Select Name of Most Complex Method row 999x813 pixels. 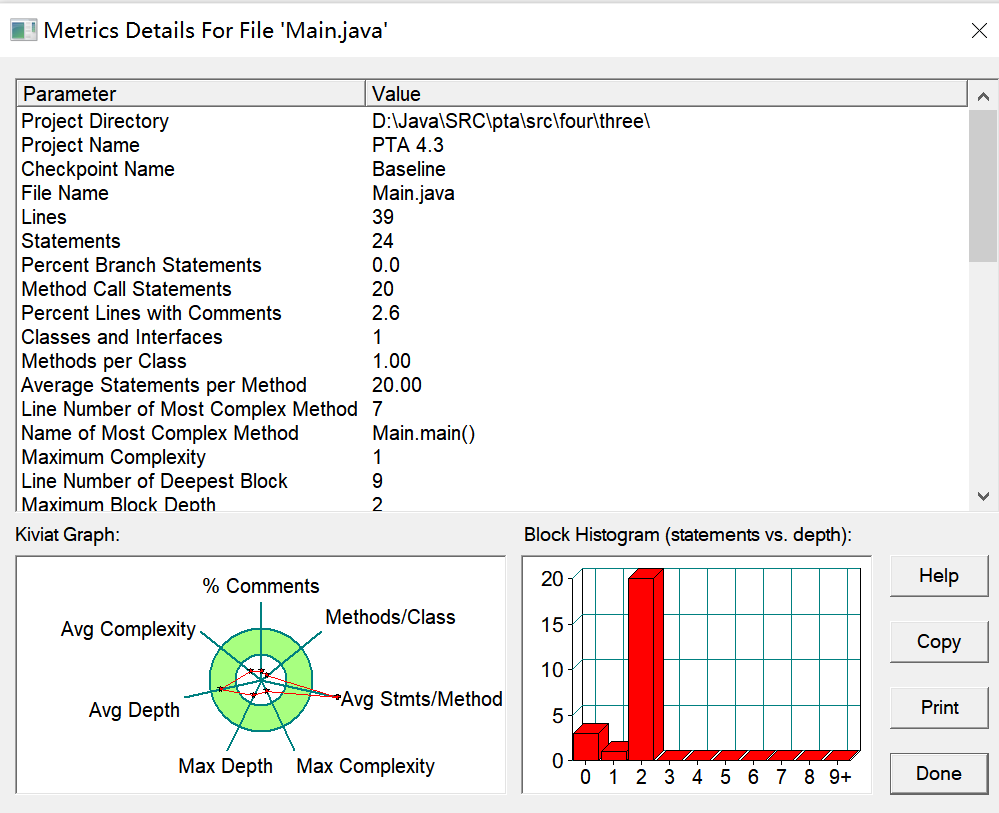[x=492, y=433]
